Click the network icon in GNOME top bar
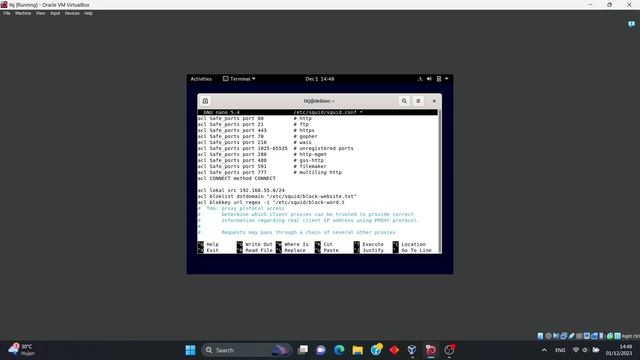 tap(420, 79)
